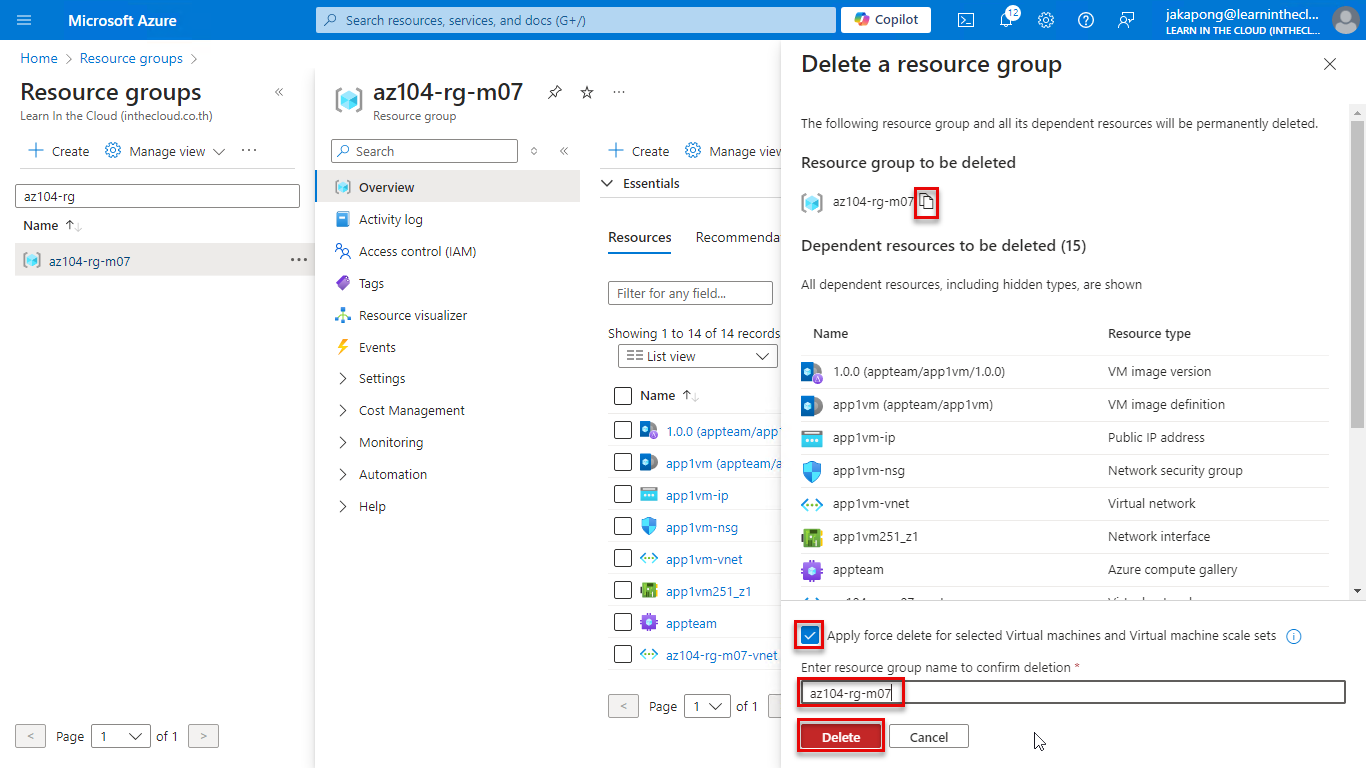Click info icon beside force delete option

coord(1293,636)
